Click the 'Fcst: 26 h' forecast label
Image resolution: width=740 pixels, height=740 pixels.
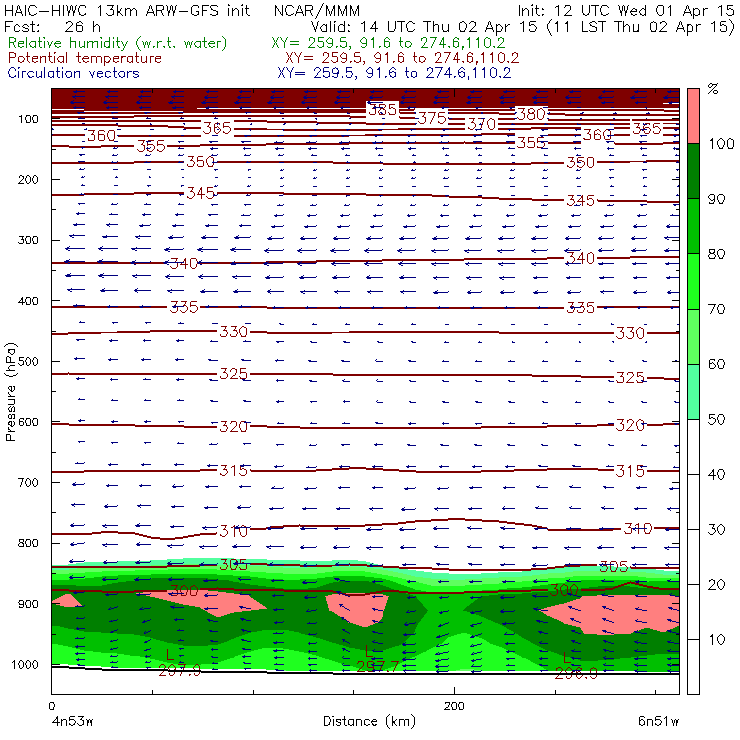[52, 27]
